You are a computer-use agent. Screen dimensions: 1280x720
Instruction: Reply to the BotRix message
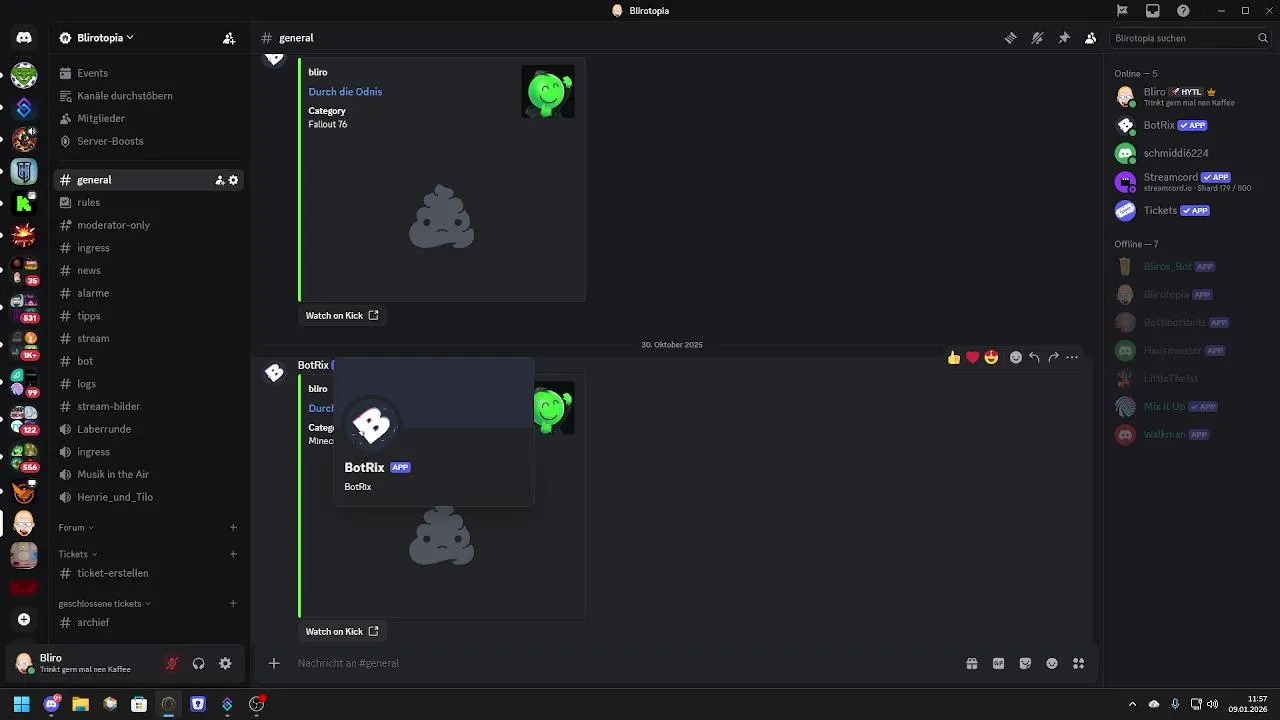point(1034,357)
